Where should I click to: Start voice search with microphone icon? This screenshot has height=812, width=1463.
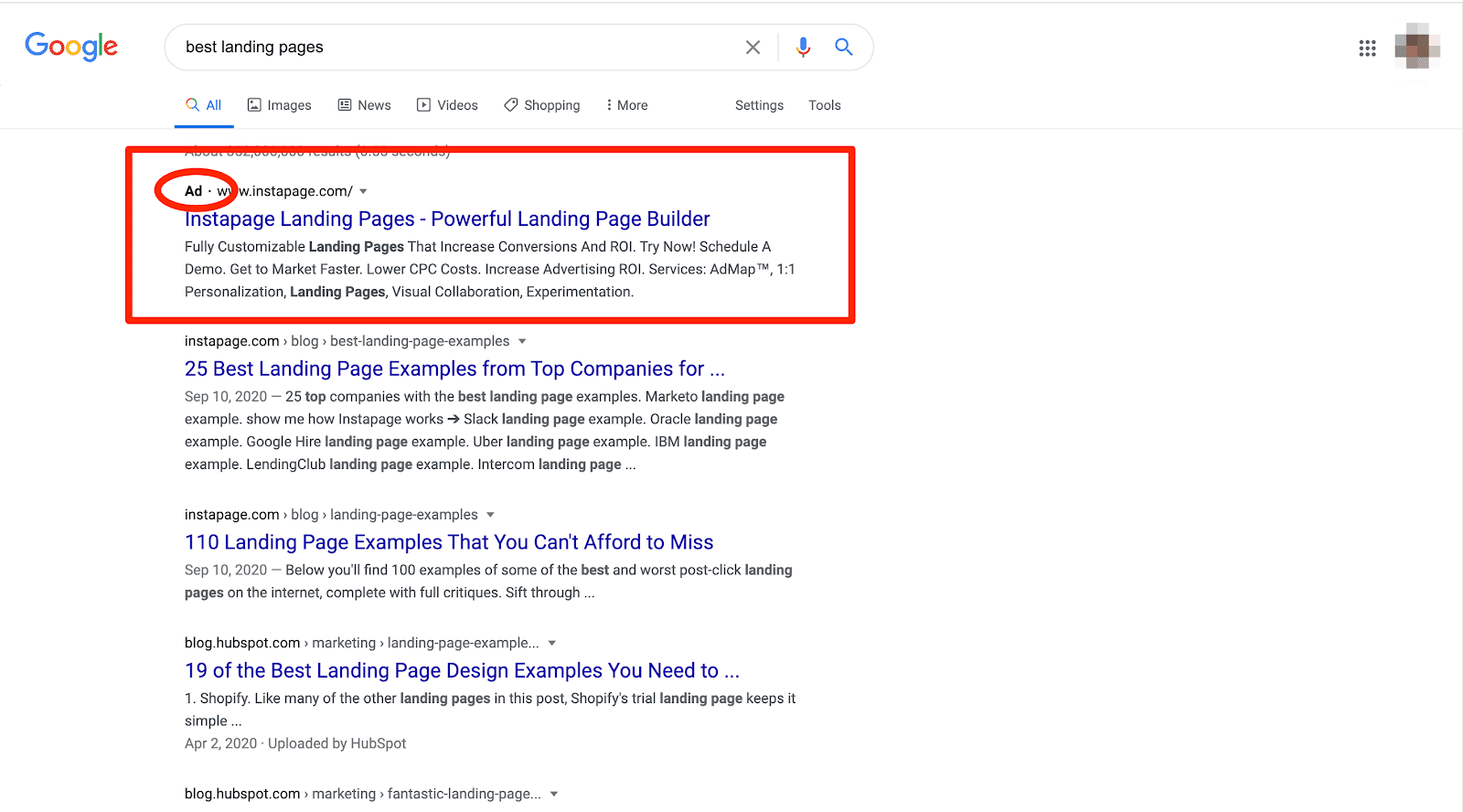pos(803,47)
